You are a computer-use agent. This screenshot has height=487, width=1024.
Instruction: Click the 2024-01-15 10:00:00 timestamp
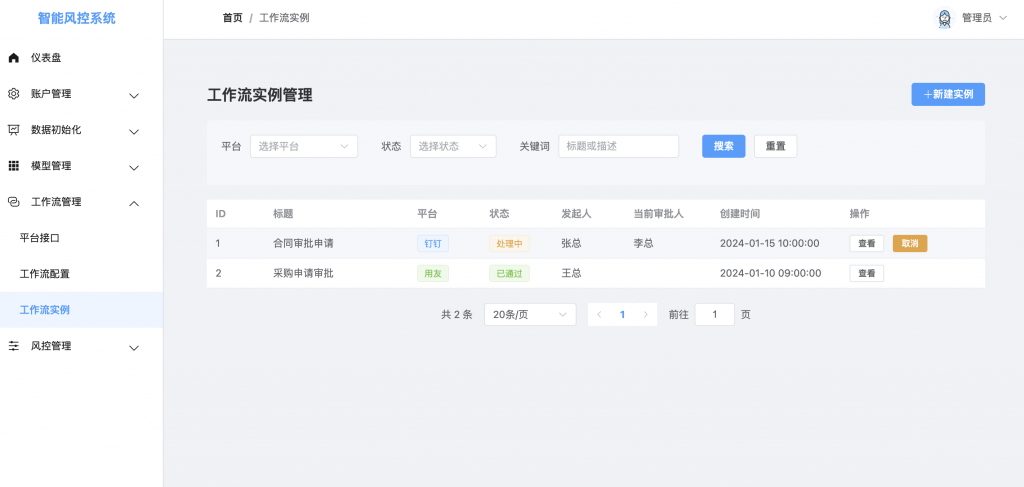[769, 244]
